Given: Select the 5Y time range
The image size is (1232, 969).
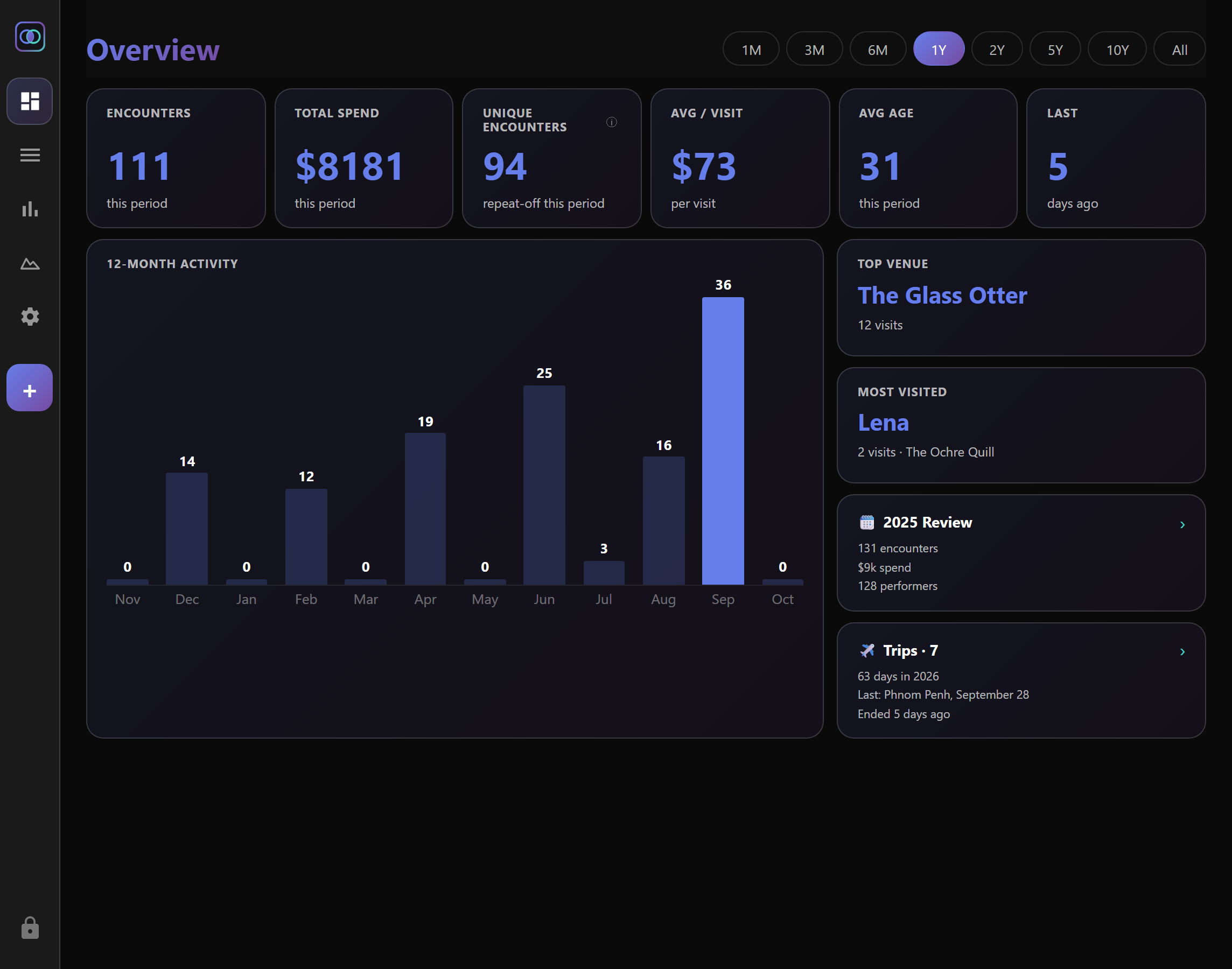Looking at the screenshot, I should (x=1055, y=50).
